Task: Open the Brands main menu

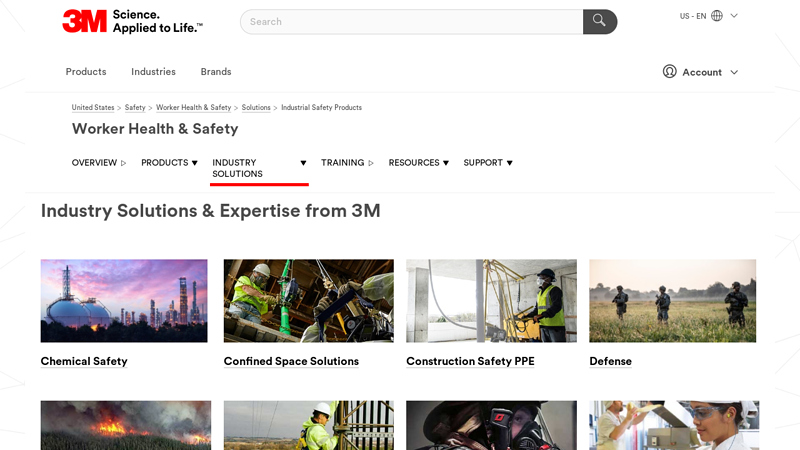Action: click(x=216, y=72)
